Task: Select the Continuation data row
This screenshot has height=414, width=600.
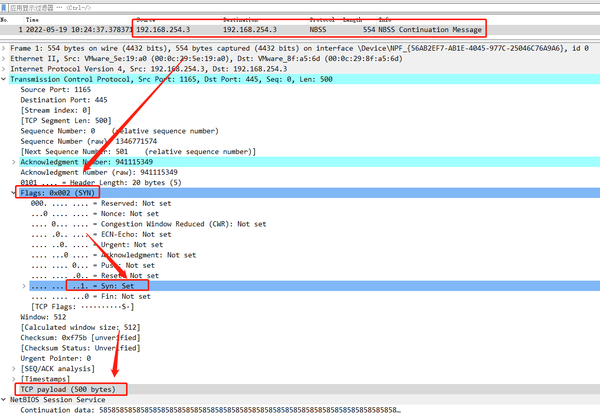Action: (210, 410)
